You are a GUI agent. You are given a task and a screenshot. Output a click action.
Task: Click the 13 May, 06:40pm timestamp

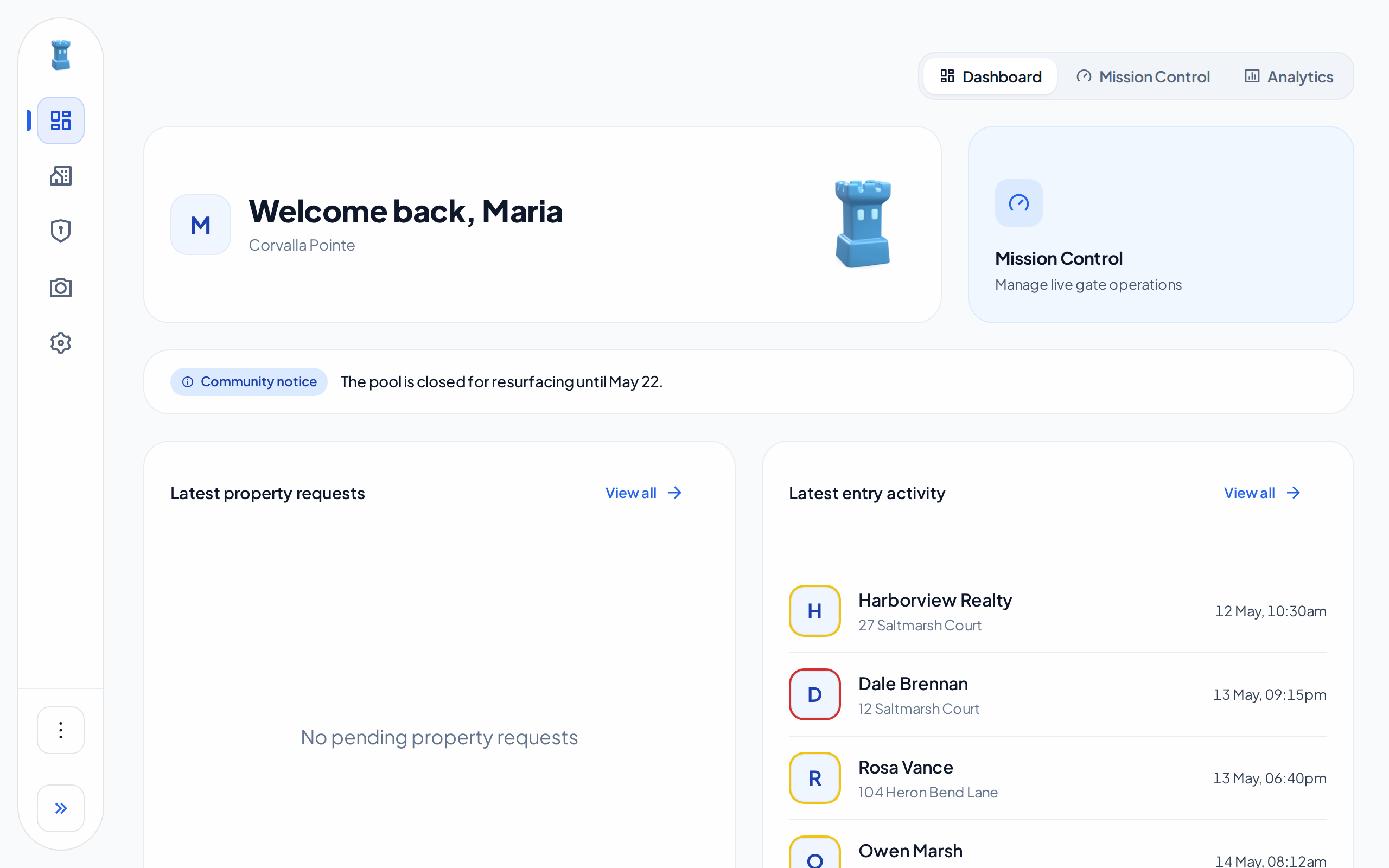[1269, 778]
